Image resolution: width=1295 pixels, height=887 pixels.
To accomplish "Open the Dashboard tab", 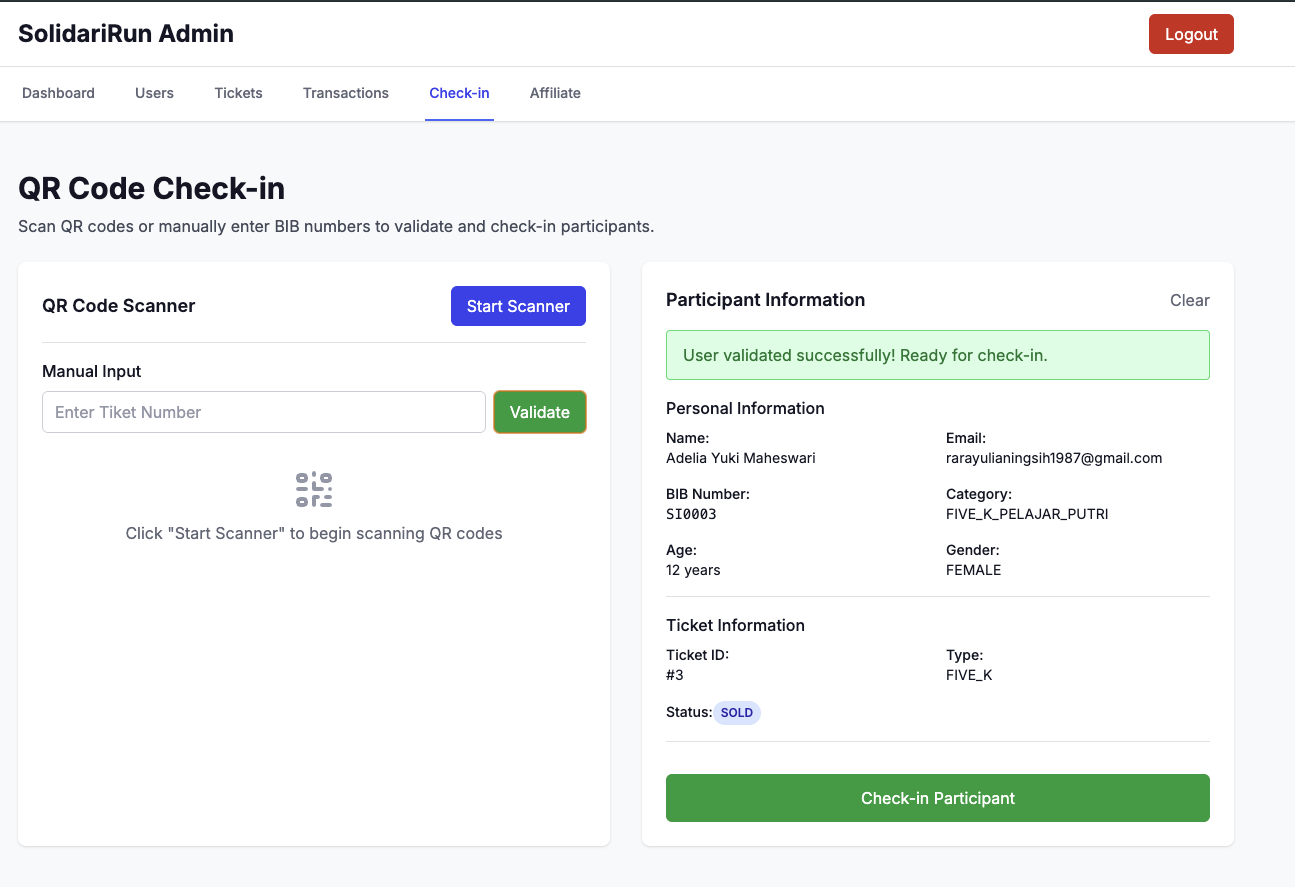I will (58, 93).
